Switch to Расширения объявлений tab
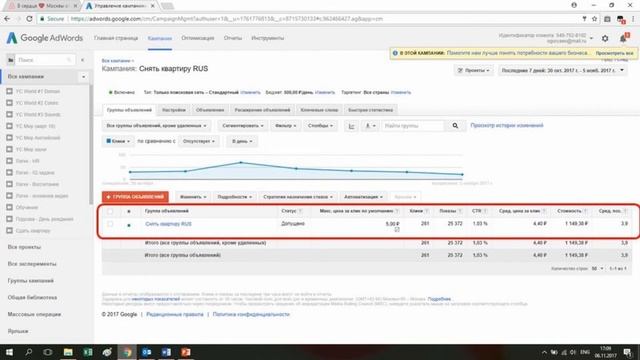 point(262,110)
